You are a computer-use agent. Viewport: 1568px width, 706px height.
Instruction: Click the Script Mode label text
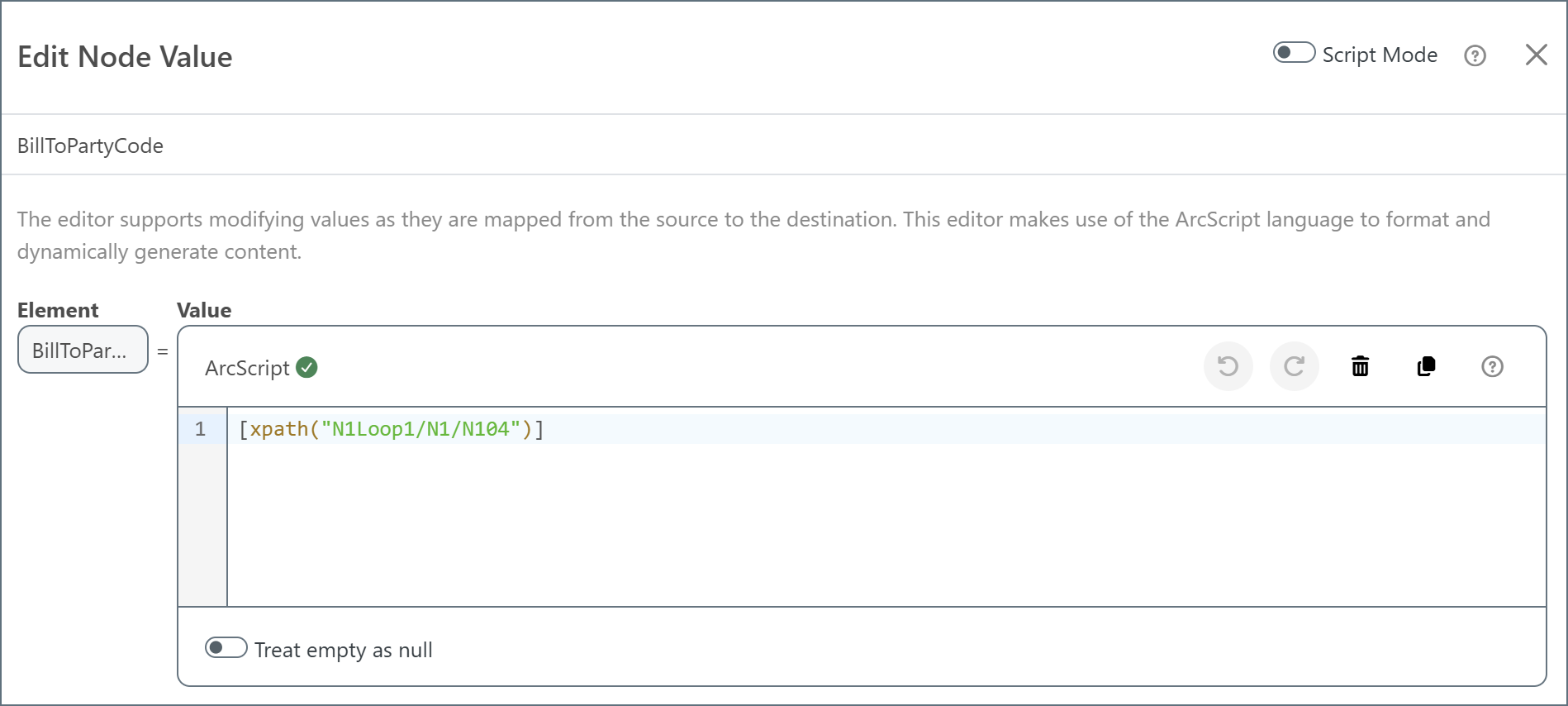1379,55
